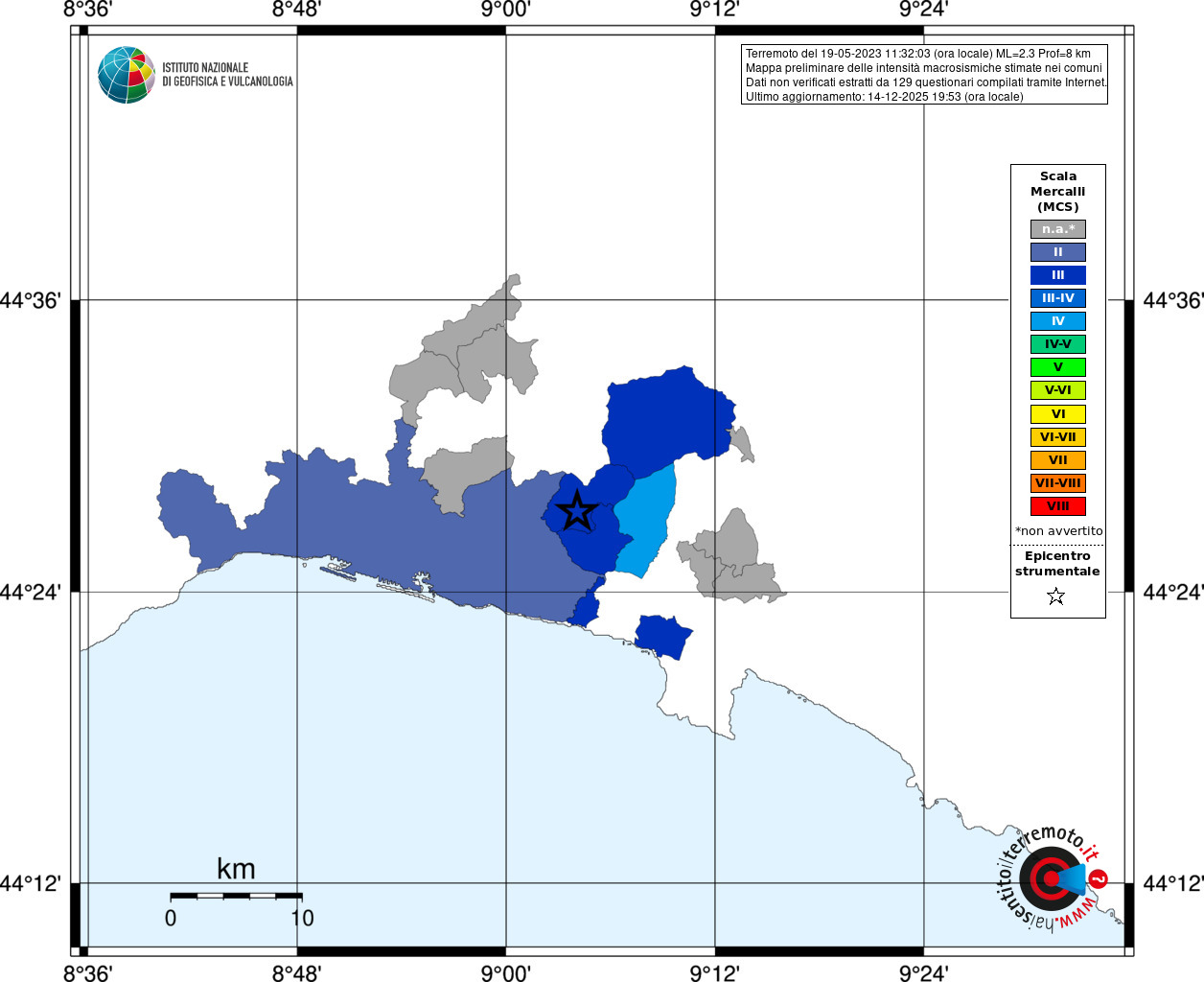The height and width of the screenshot is (982, 1204).
Task: Click the right 44°36' latitude label
Action: 1172,300
